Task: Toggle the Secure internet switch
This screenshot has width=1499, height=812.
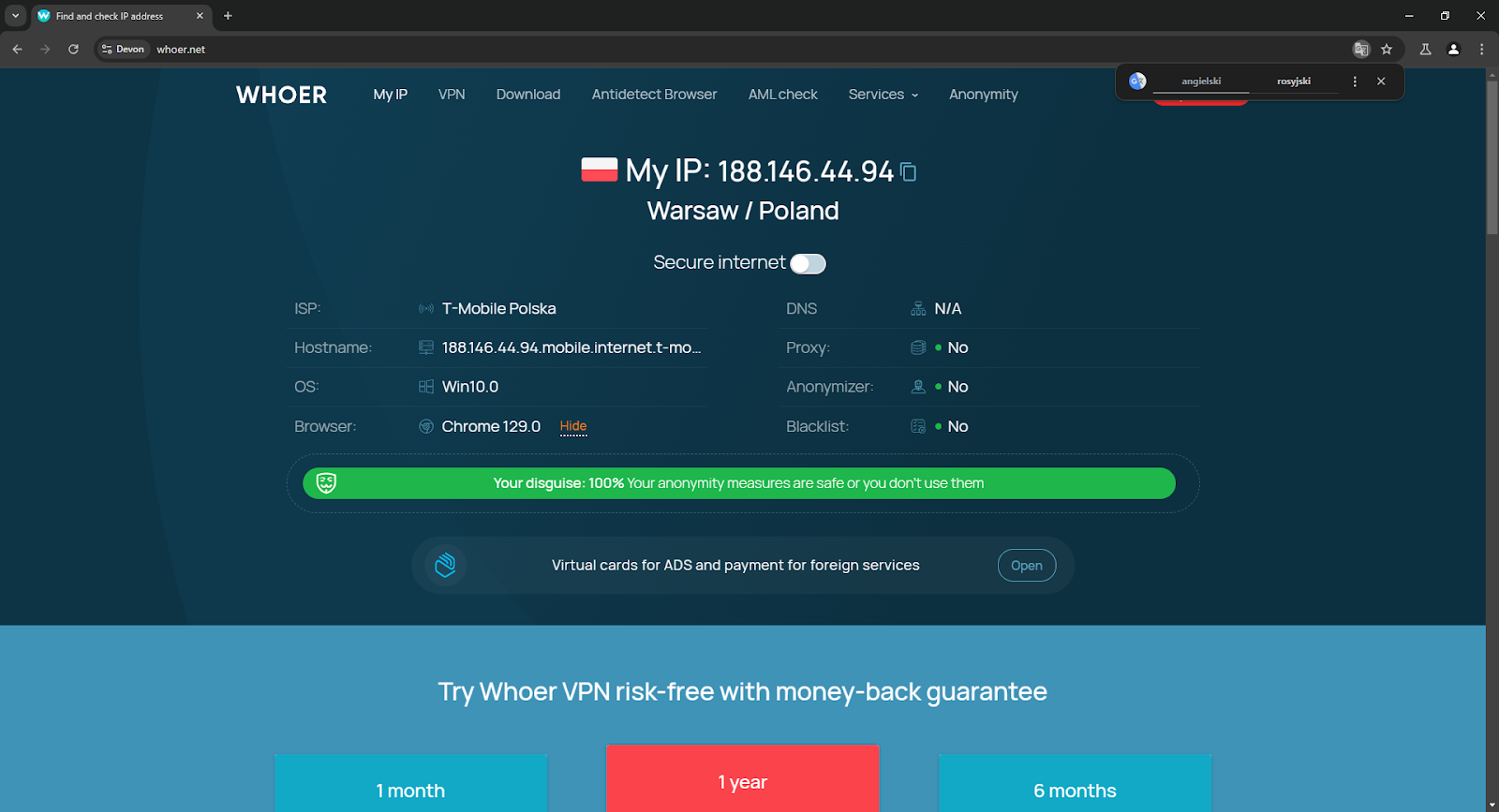Action: 808,264
